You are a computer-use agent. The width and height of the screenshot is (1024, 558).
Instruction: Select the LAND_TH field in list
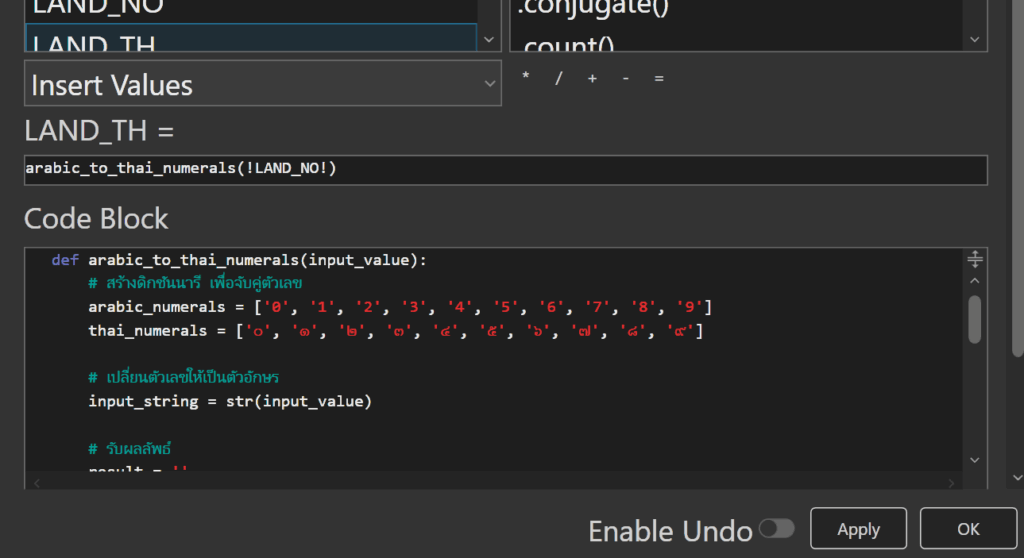[250, 40]
